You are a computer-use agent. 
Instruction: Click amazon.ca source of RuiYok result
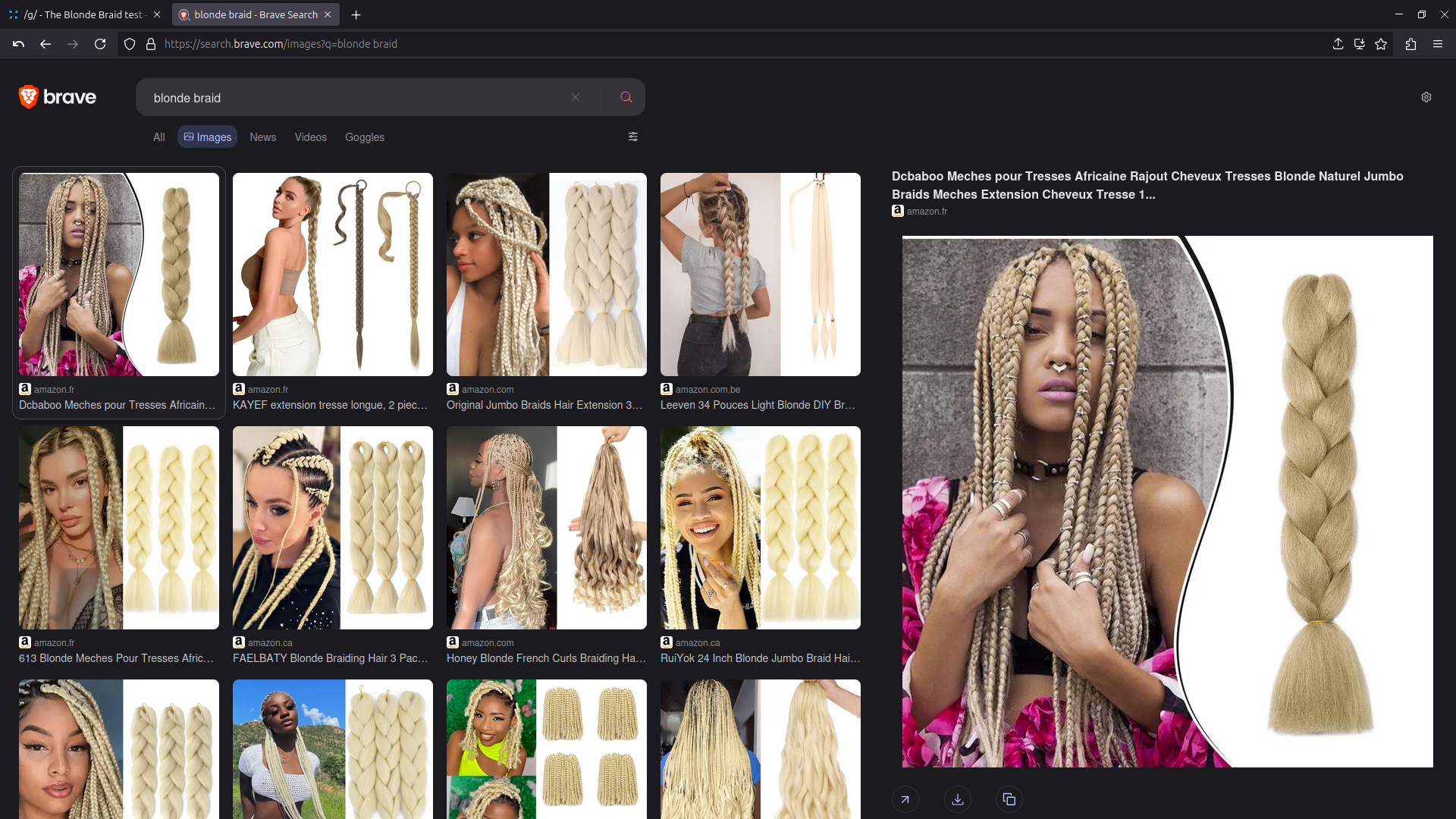[x=698, y=642]
